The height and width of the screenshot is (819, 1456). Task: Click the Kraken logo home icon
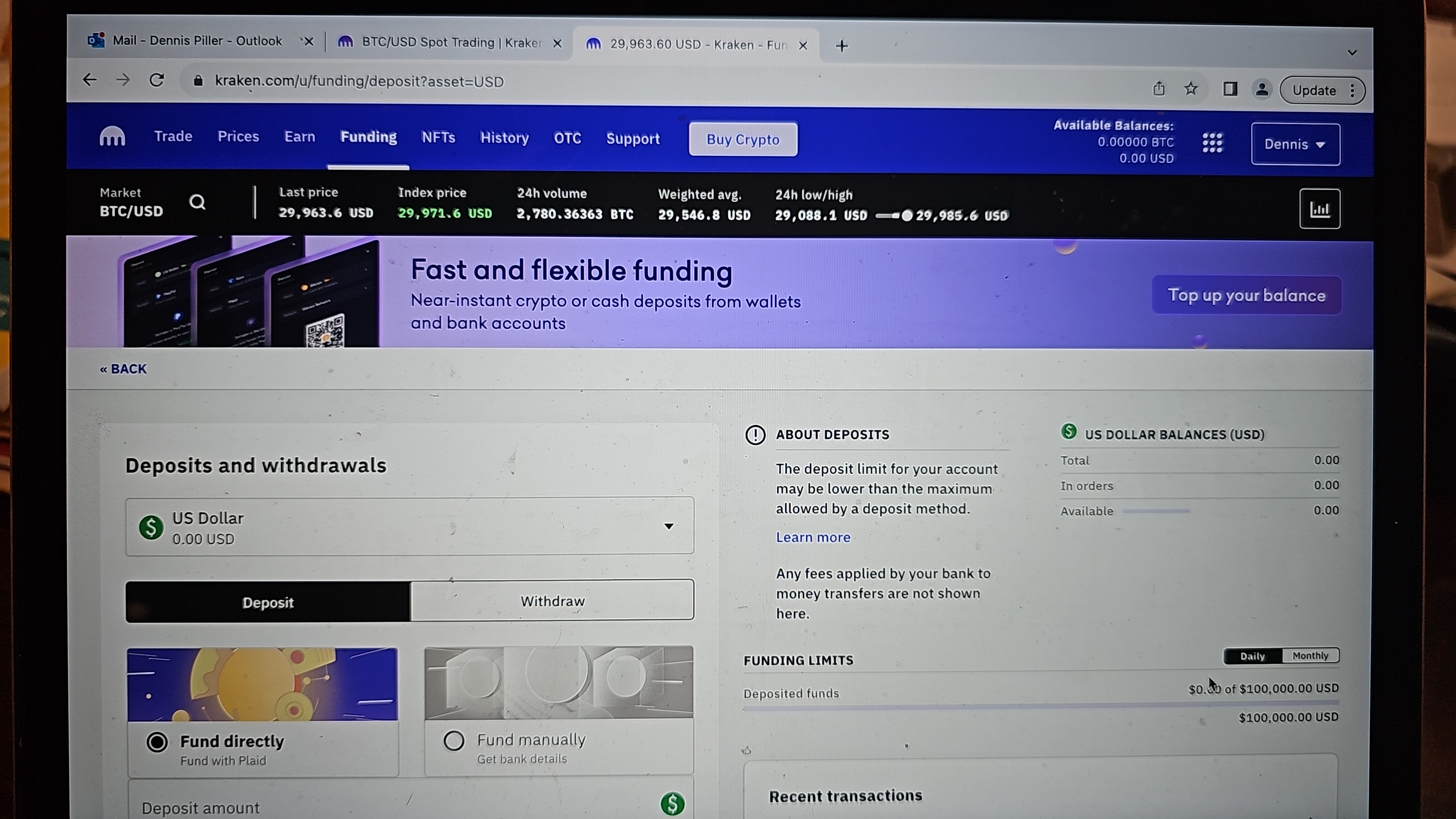112,136
